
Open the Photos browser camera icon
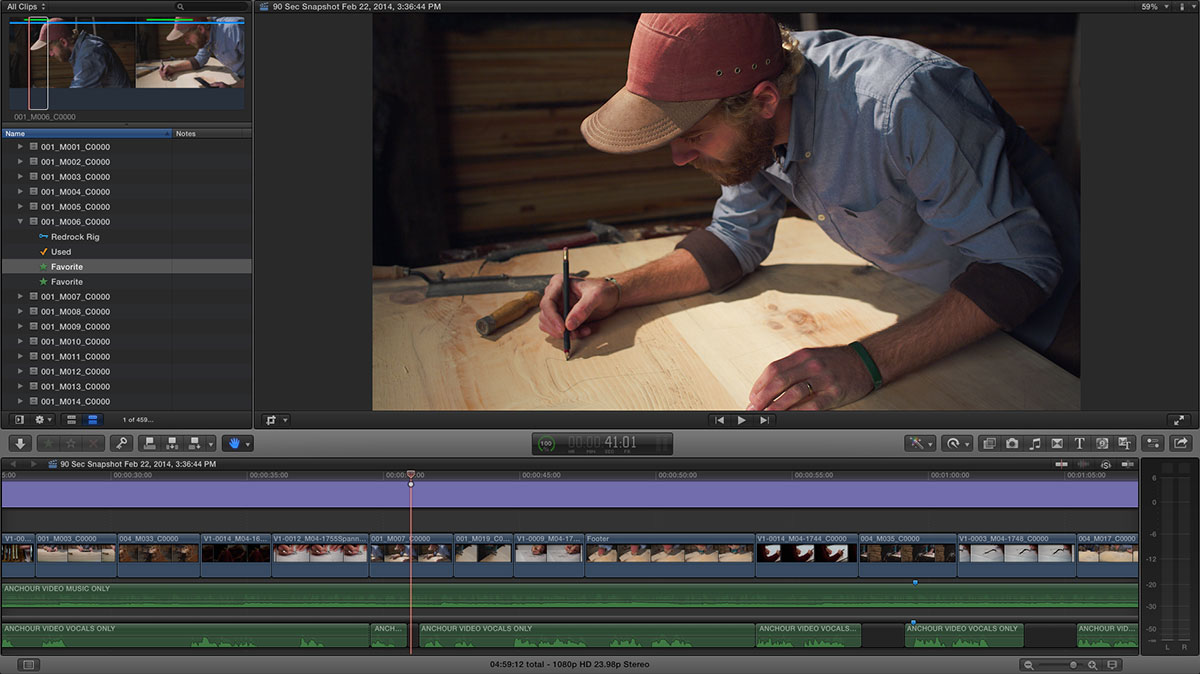click(1012, 443)
